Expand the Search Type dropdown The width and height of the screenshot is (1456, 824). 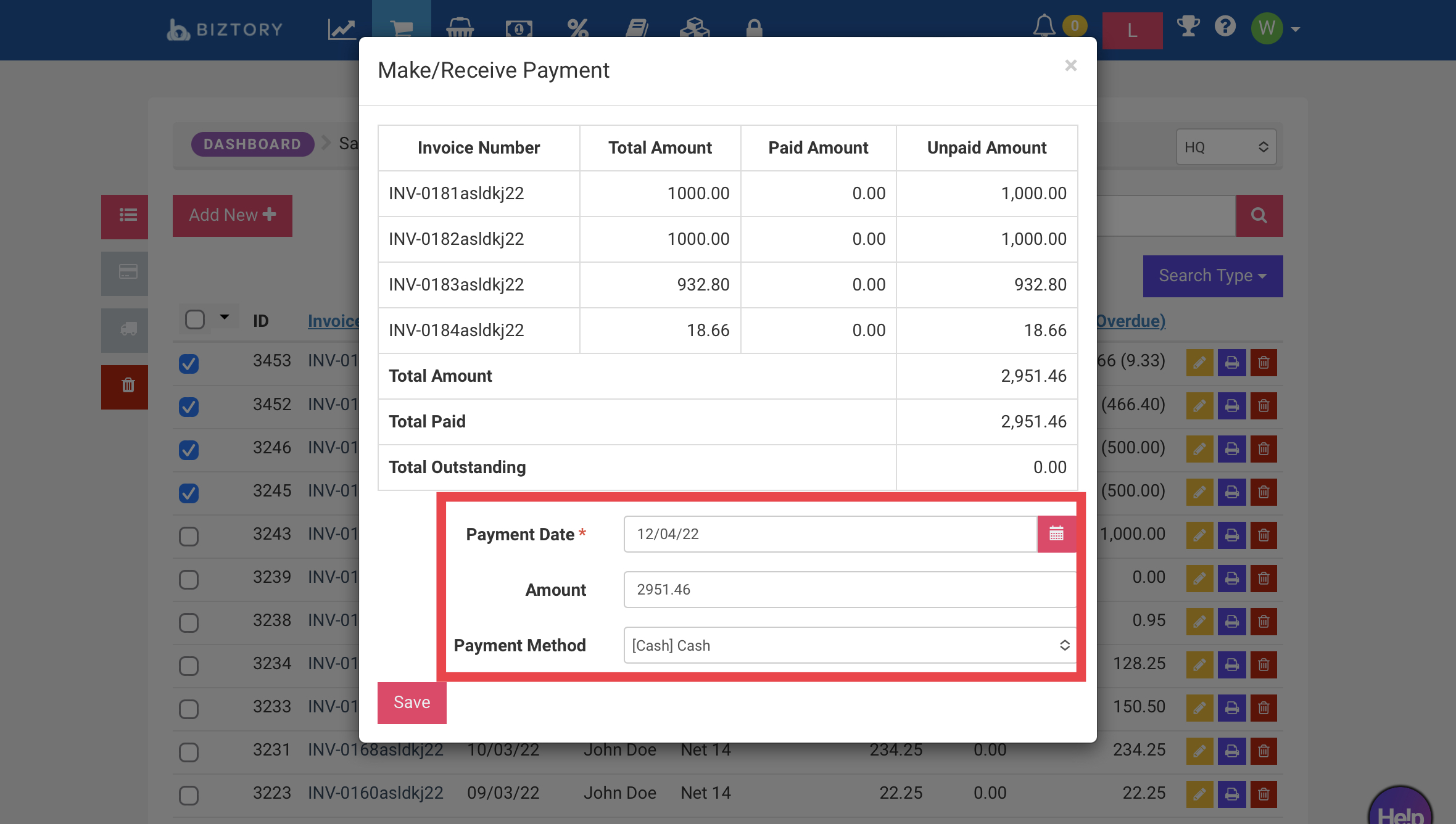tap(1212, 276)
